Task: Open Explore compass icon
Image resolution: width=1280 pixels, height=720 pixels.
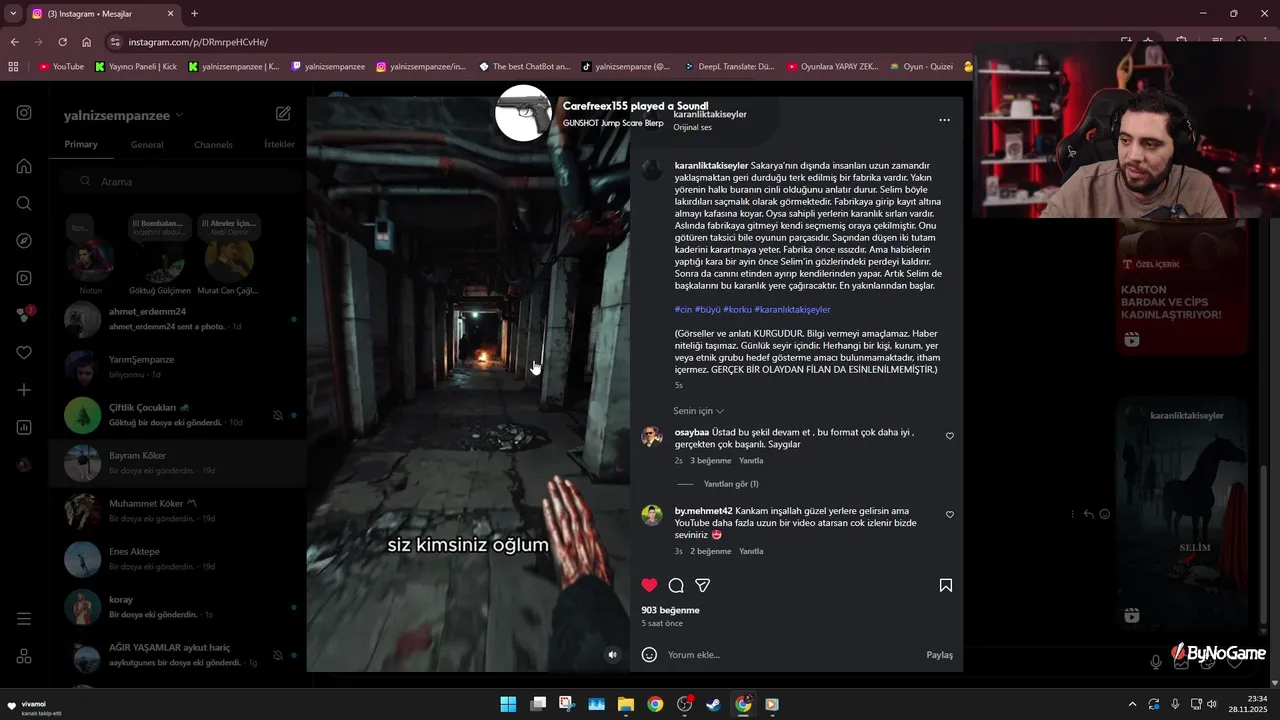Action: click(24, 241)
